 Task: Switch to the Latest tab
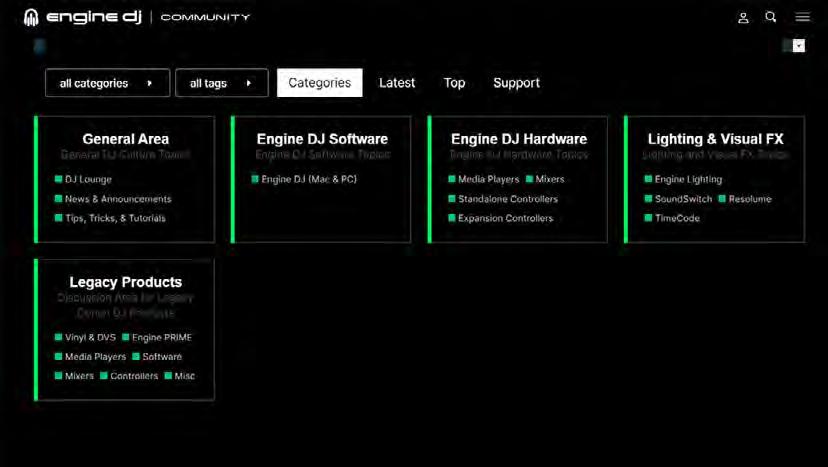(397, 83)
